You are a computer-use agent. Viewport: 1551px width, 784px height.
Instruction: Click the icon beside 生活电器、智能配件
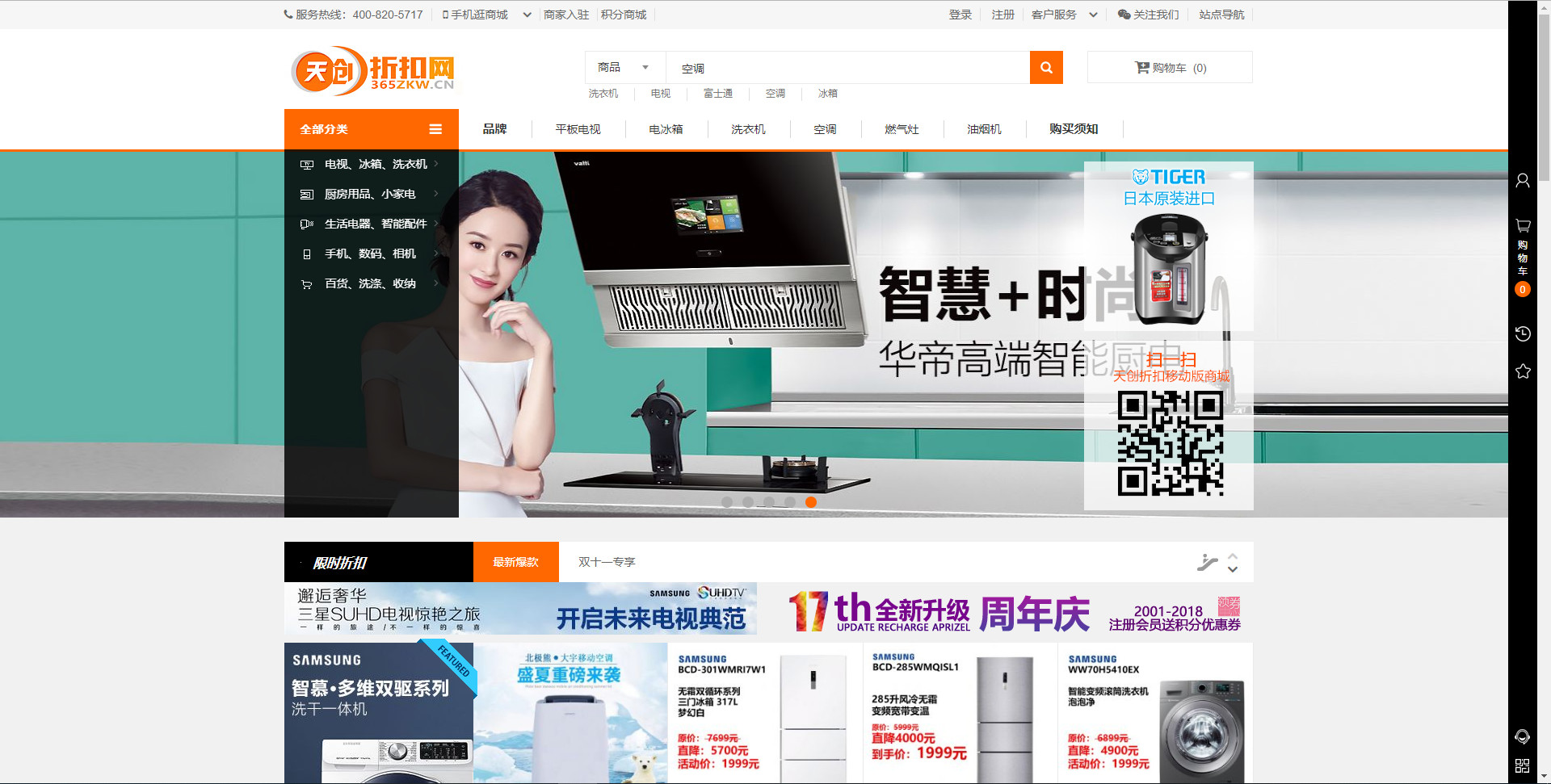(x=307, y=224)
